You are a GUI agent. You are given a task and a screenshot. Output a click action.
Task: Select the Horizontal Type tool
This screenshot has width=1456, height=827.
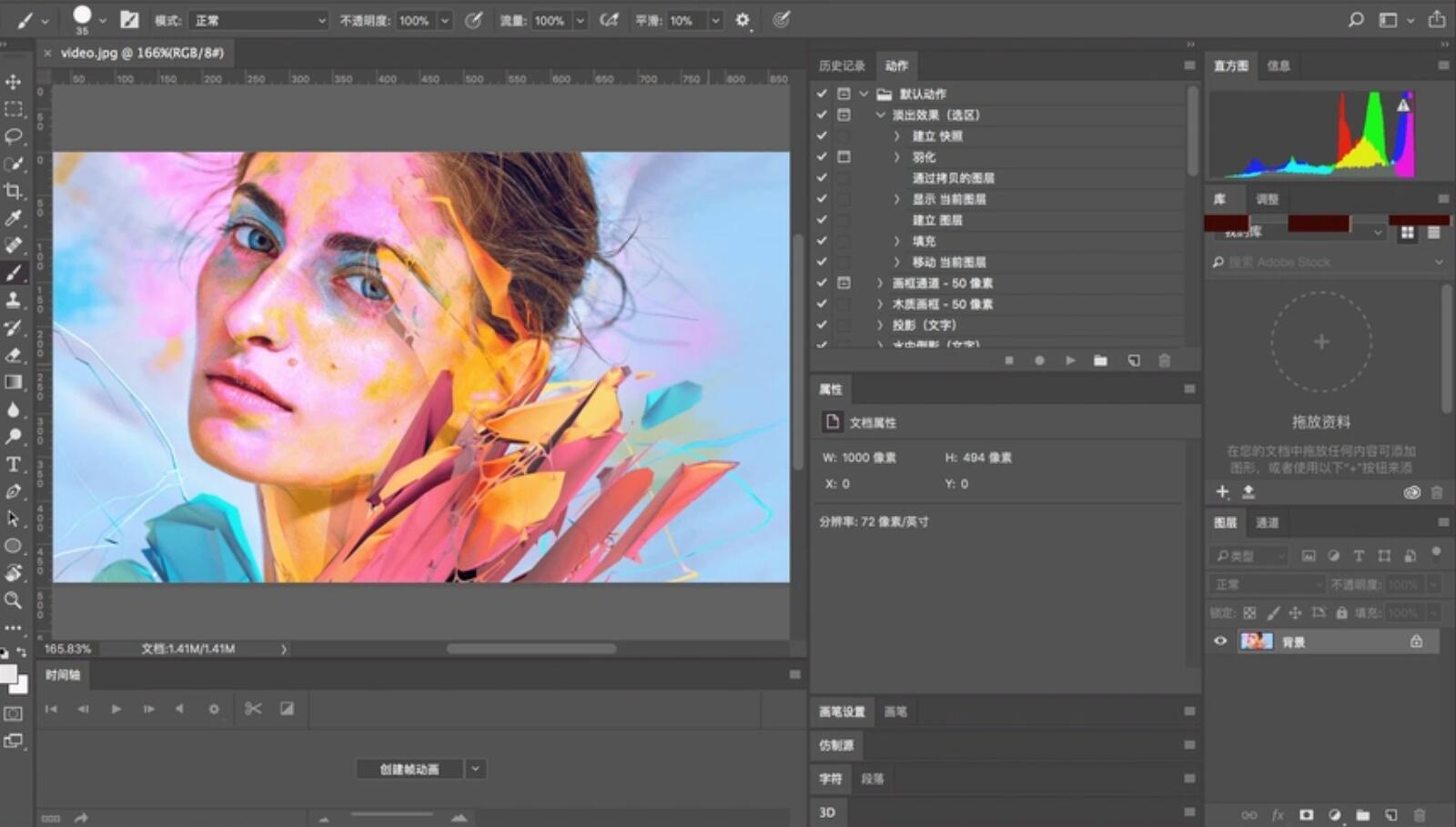pos(14,464)
